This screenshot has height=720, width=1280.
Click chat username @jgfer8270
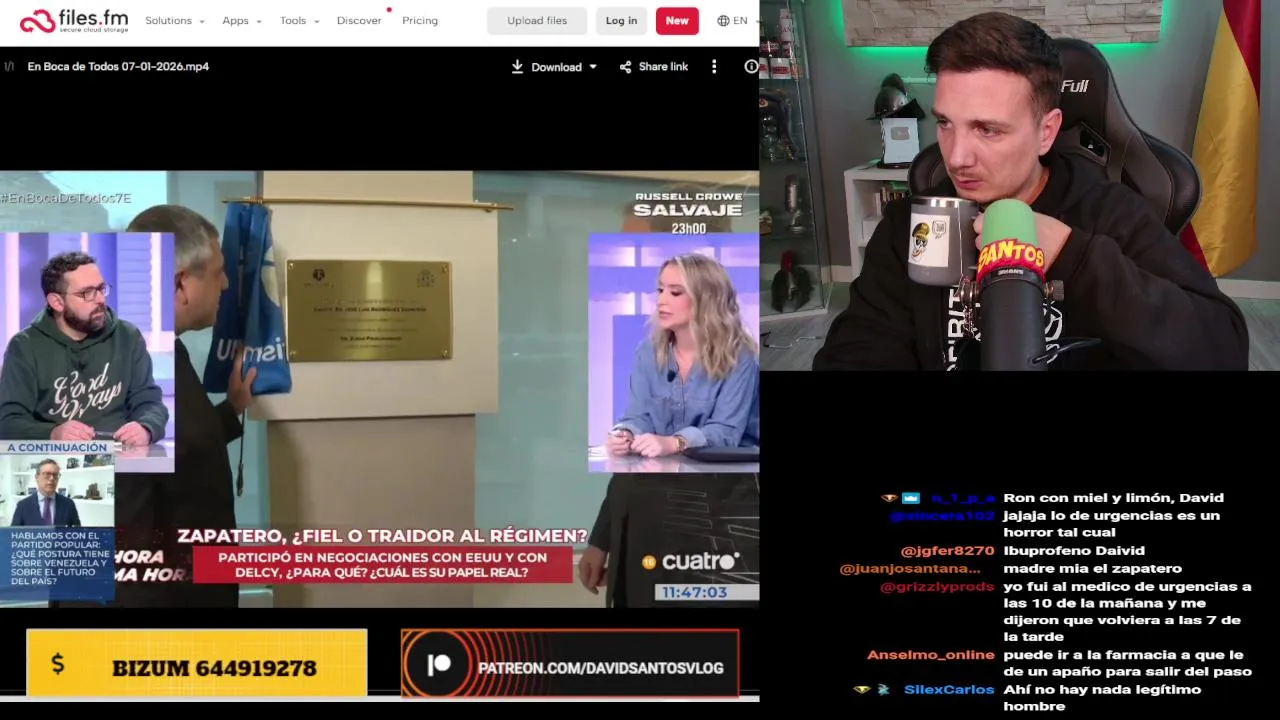click(947, 551)
